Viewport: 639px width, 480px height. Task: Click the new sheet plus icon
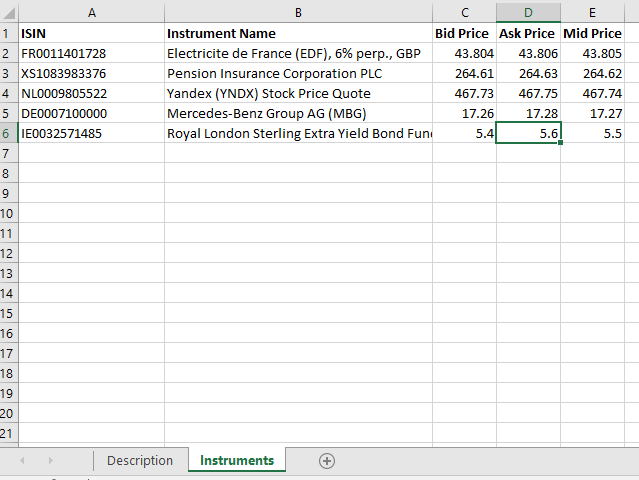point(326,461)
